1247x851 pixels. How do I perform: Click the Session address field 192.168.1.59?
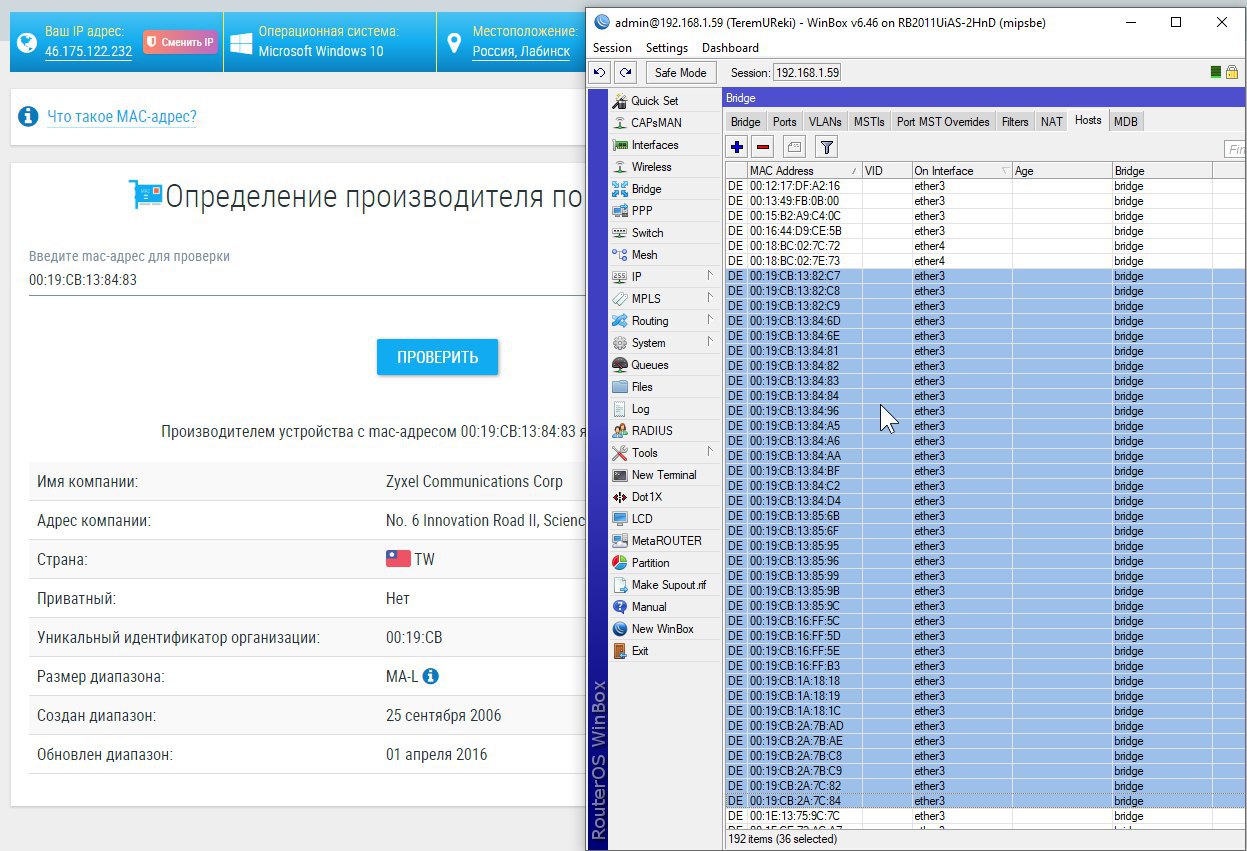coord(807,72)
